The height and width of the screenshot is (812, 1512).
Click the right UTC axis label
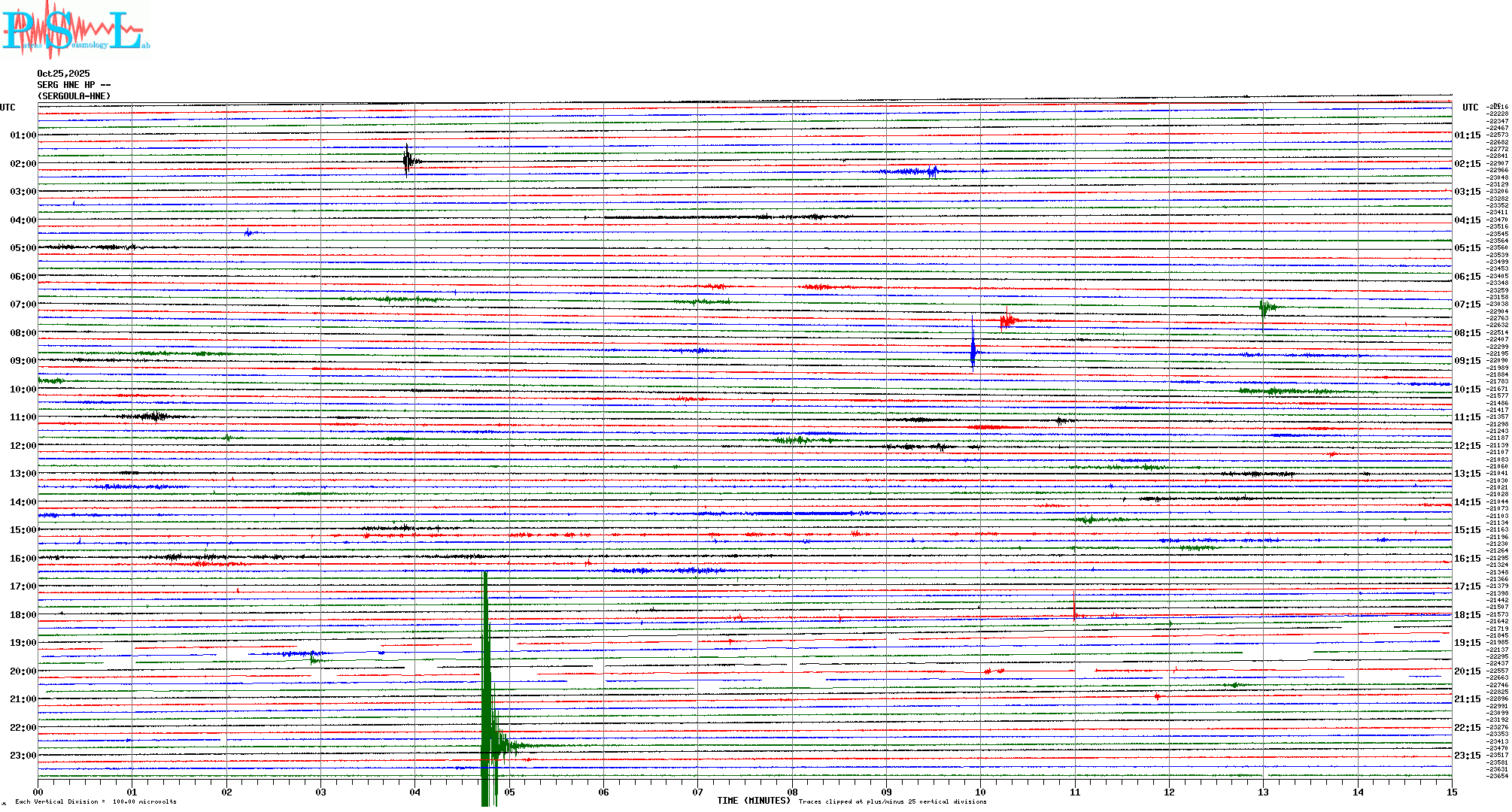coord(1470,108)
